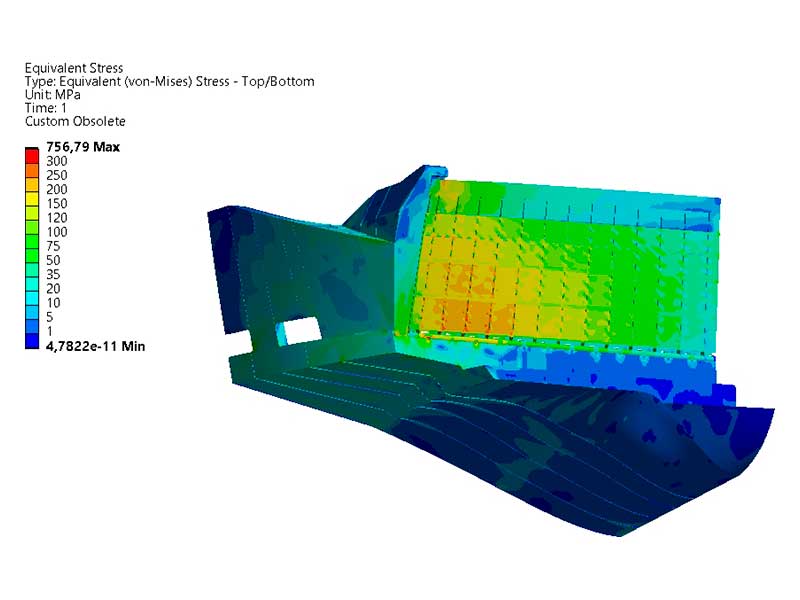Click the 'Custom Obsolete' label
The height and width of the screenshot is (600, 800).
coord(75,121)
